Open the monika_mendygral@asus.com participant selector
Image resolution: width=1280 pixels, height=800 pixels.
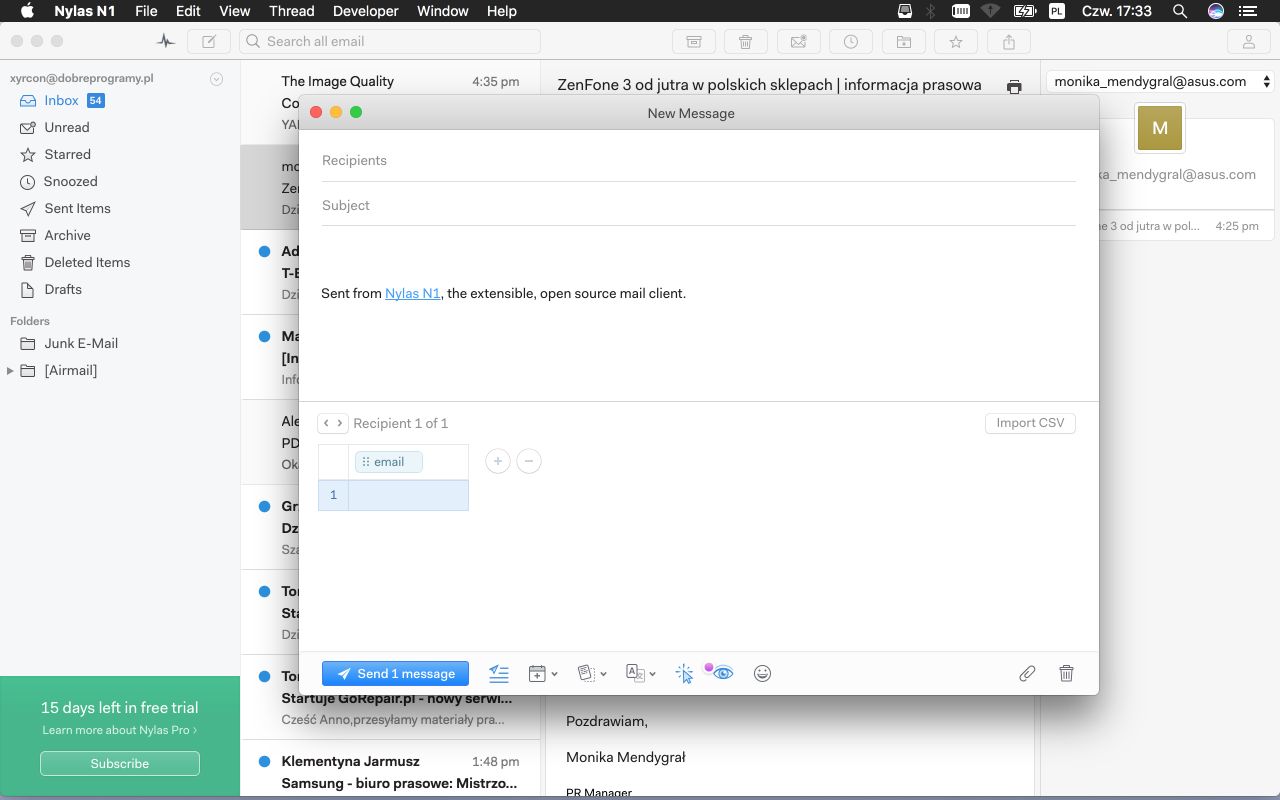click(x=1160, y=82)
